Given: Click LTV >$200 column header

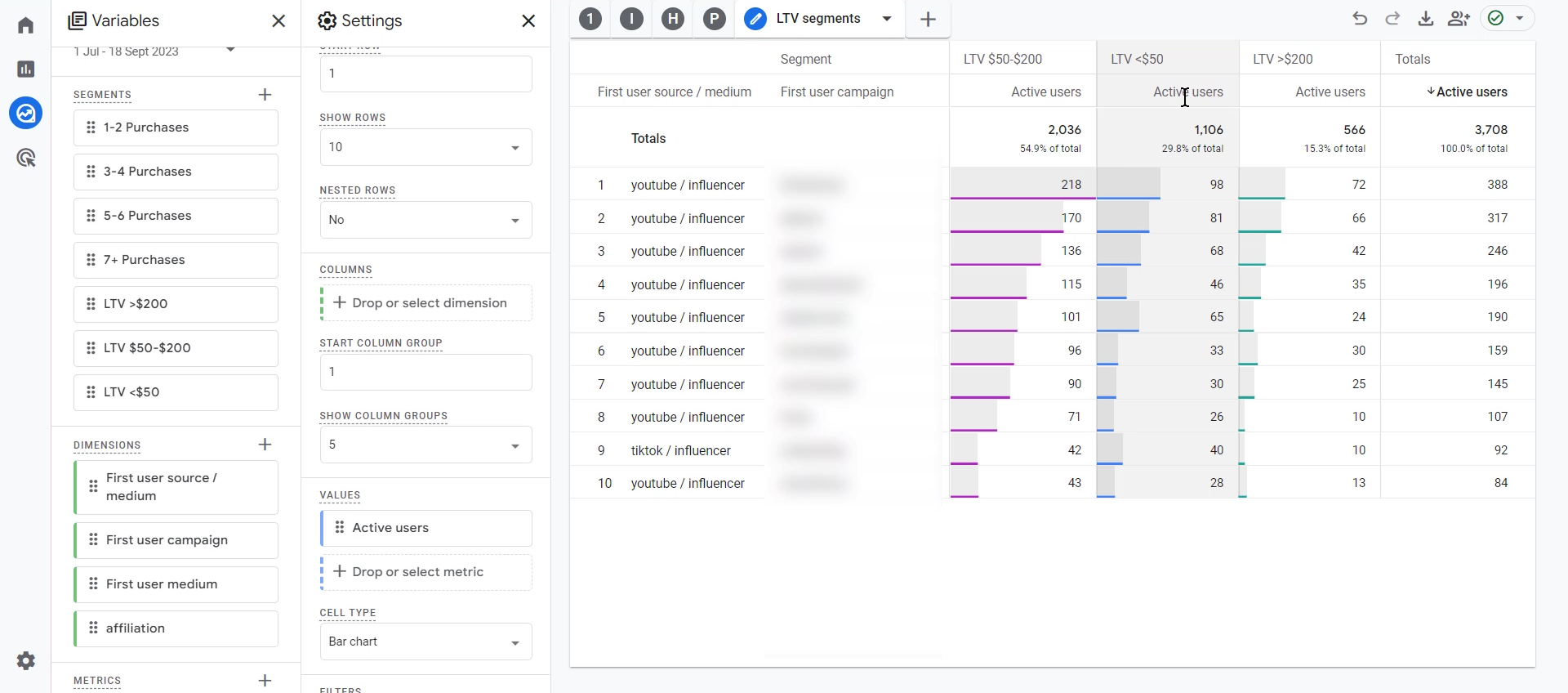Looking at the screenshot, I should (1283, 59).
